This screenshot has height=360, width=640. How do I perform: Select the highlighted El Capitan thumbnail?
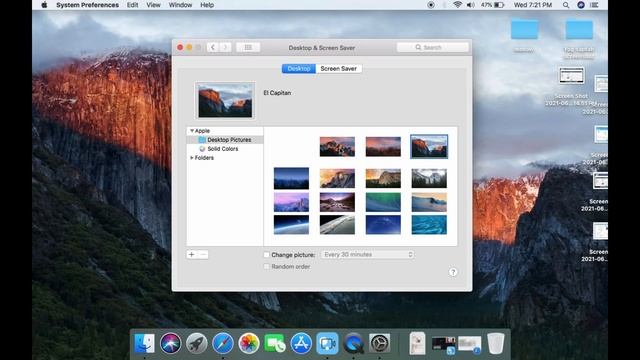429,147
